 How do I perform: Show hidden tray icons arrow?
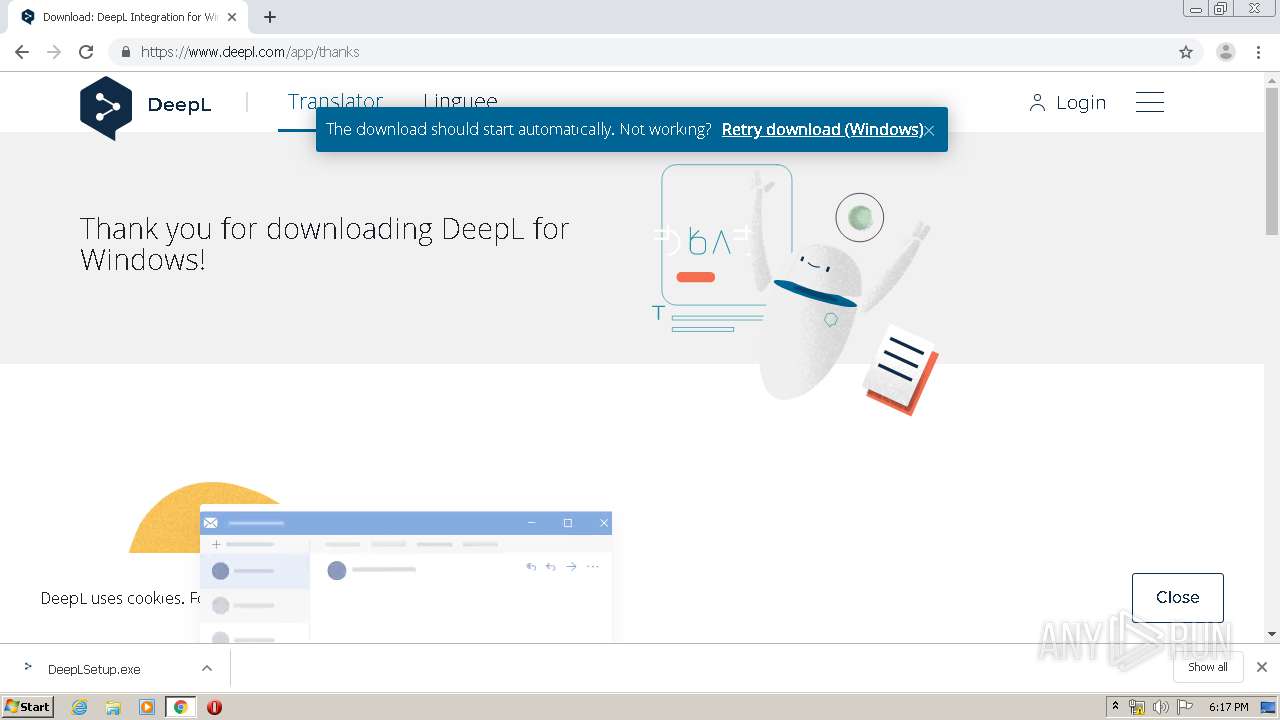1115,707
